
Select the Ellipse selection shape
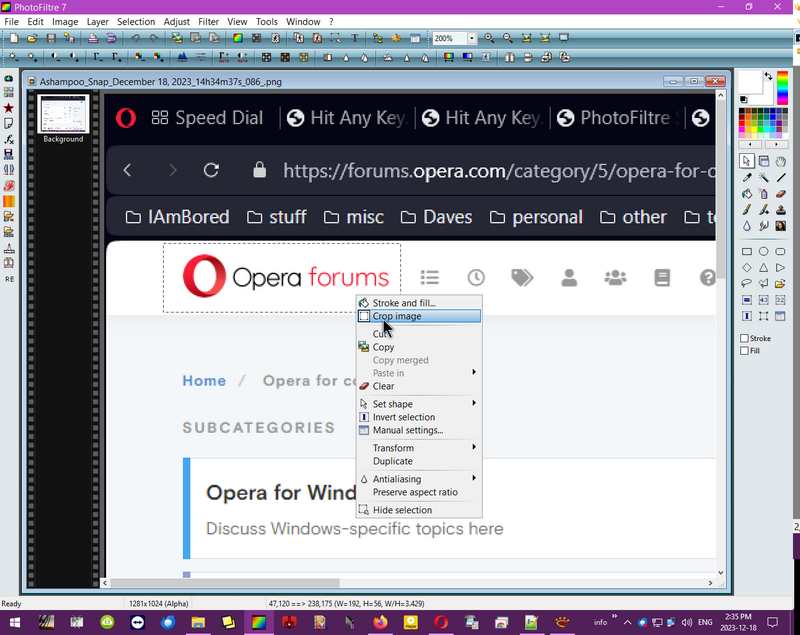pyautogui.click(x=764, y=252)
